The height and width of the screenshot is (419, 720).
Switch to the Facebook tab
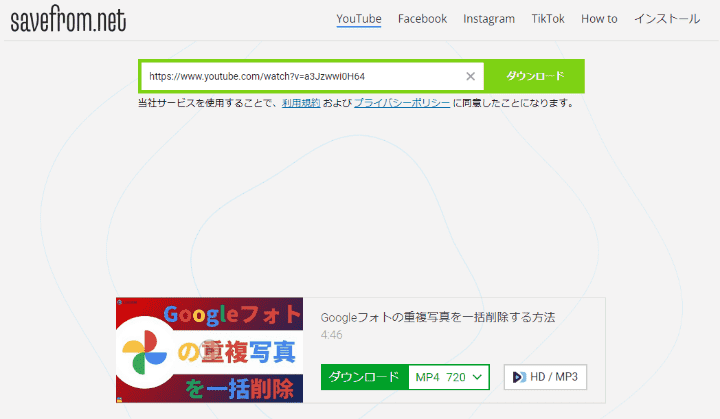422,19
